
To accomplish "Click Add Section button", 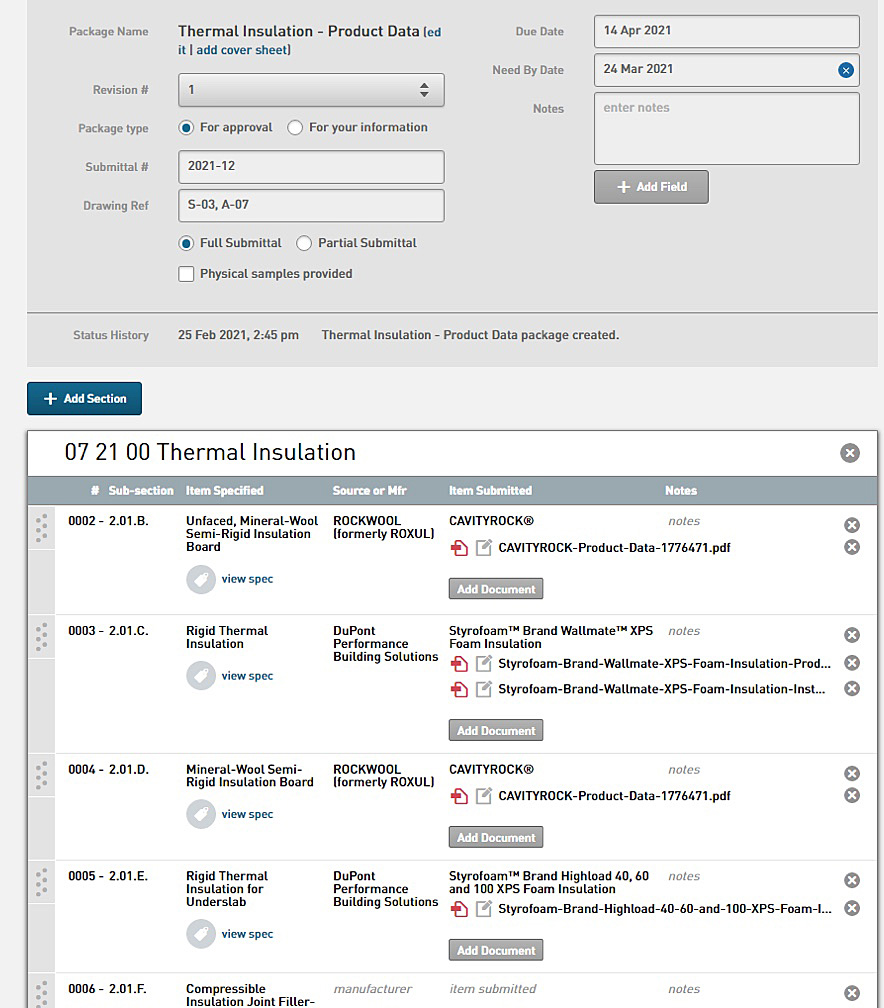I will coord(84,399).
